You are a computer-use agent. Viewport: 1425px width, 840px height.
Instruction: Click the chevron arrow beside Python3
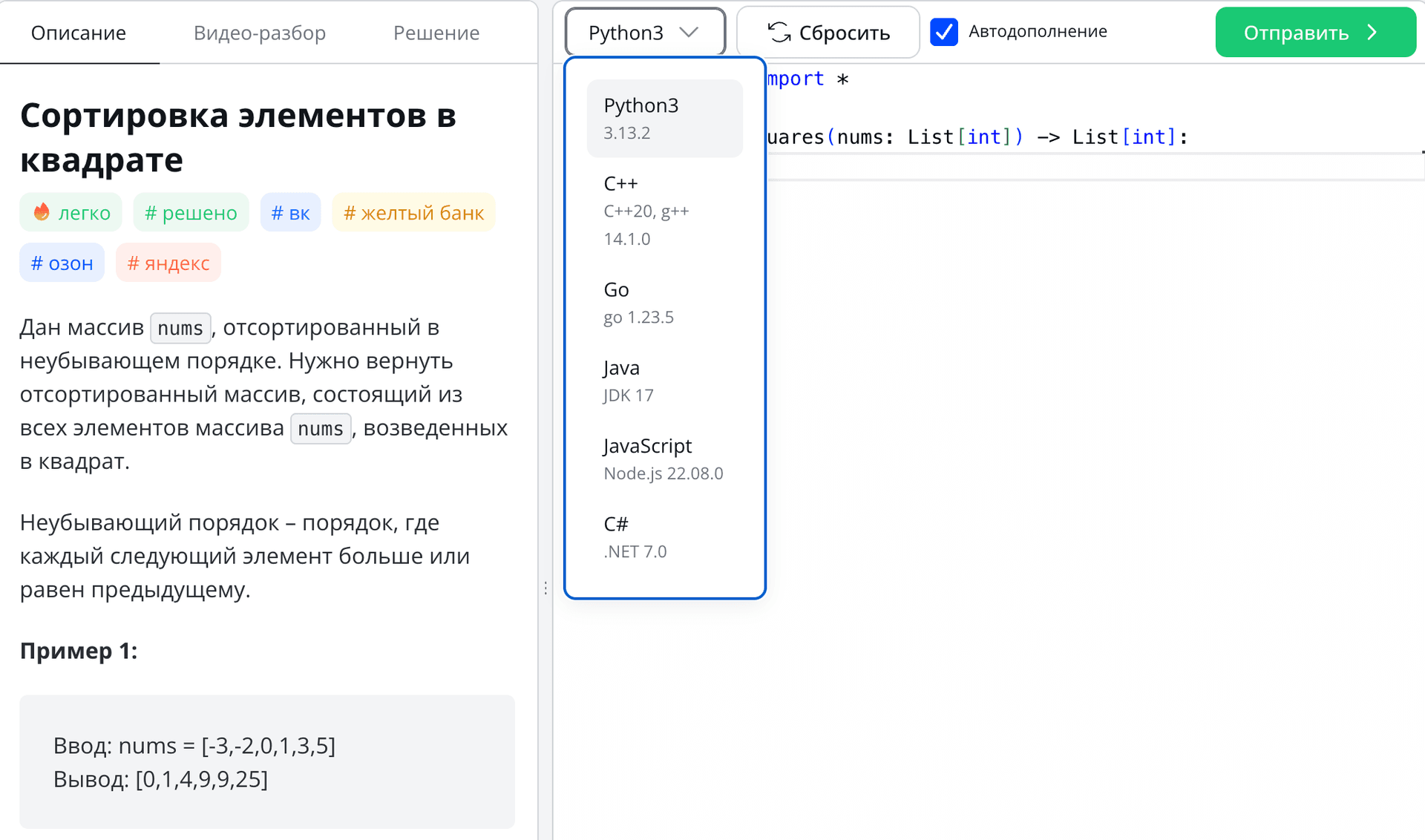click(689, 33)
